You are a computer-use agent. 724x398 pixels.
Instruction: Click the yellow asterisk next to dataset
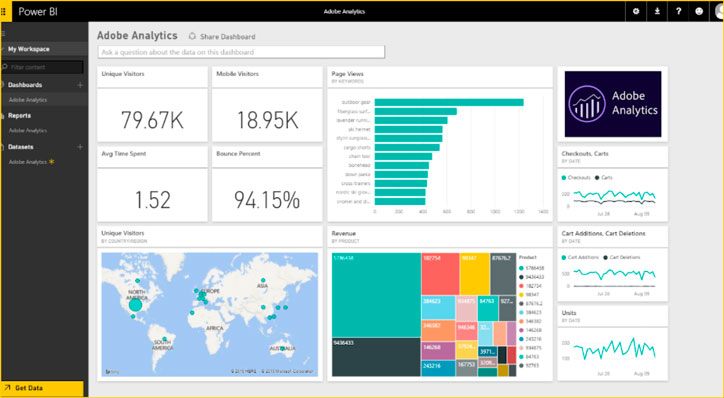coord(51,162)
